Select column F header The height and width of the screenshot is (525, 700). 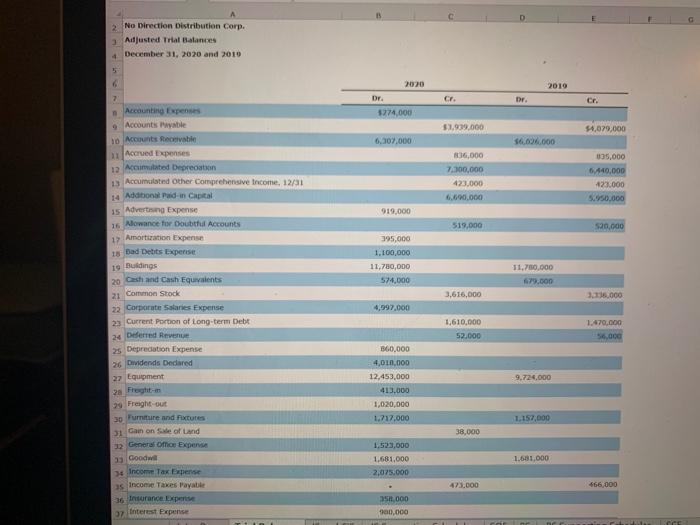tap(650, 19)
